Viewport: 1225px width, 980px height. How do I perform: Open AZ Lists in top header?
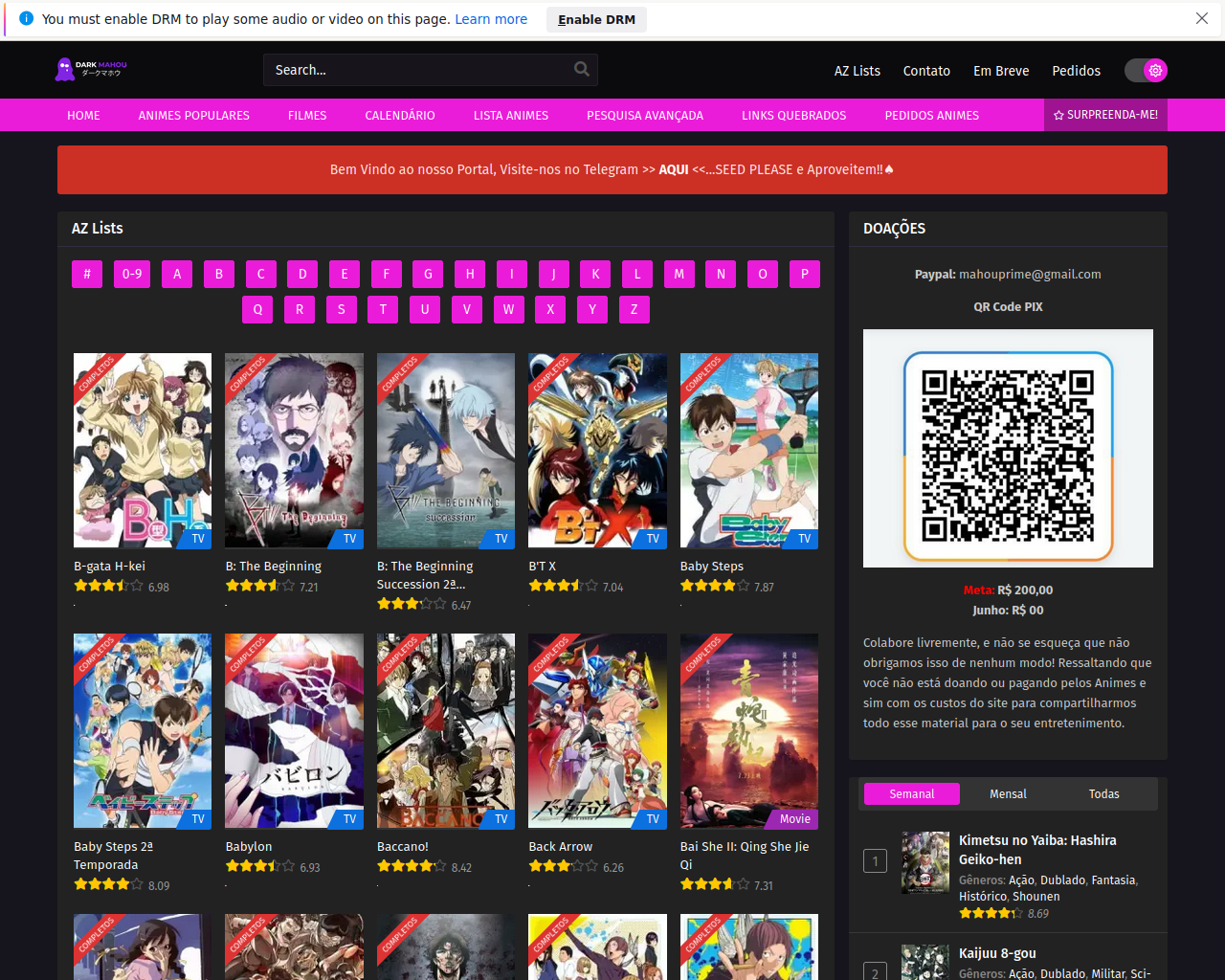(857, 71)
